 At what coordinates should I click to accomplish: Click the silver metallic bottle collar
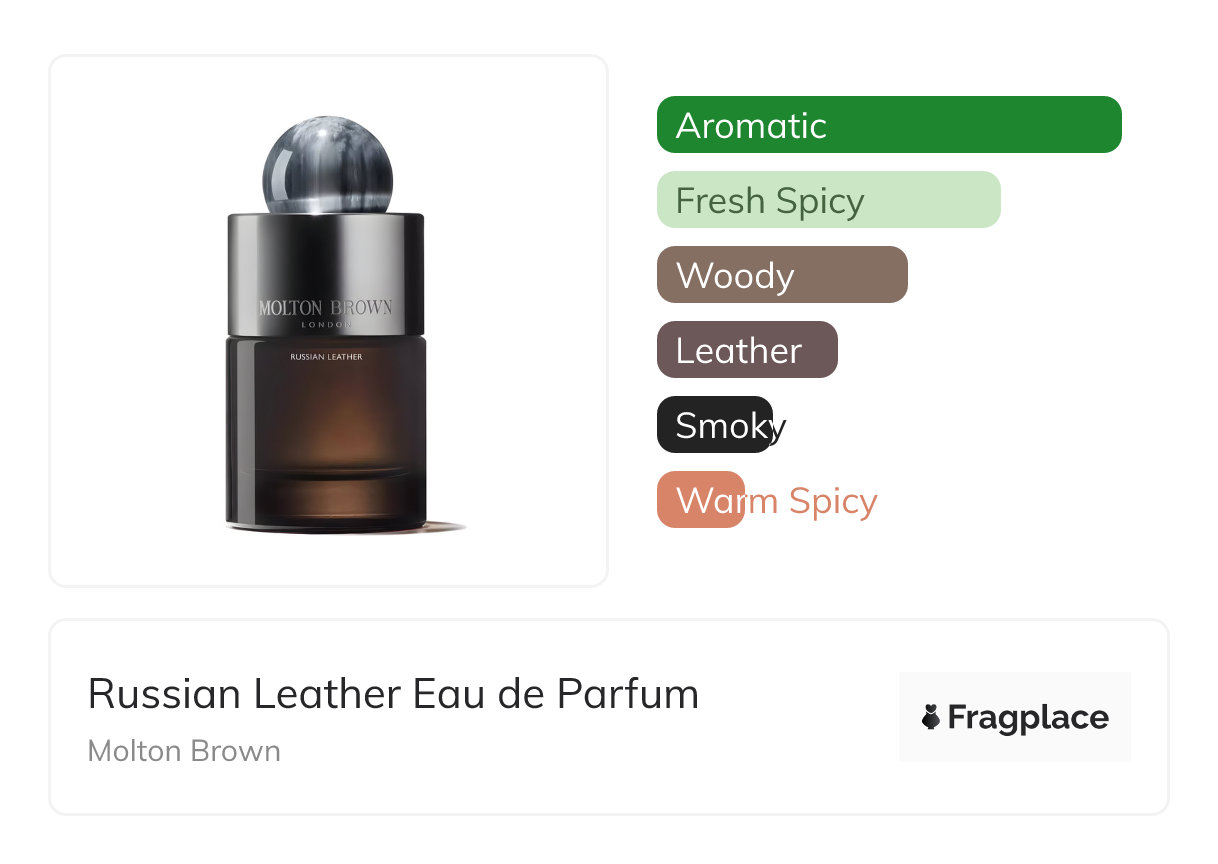pos(326,274)
